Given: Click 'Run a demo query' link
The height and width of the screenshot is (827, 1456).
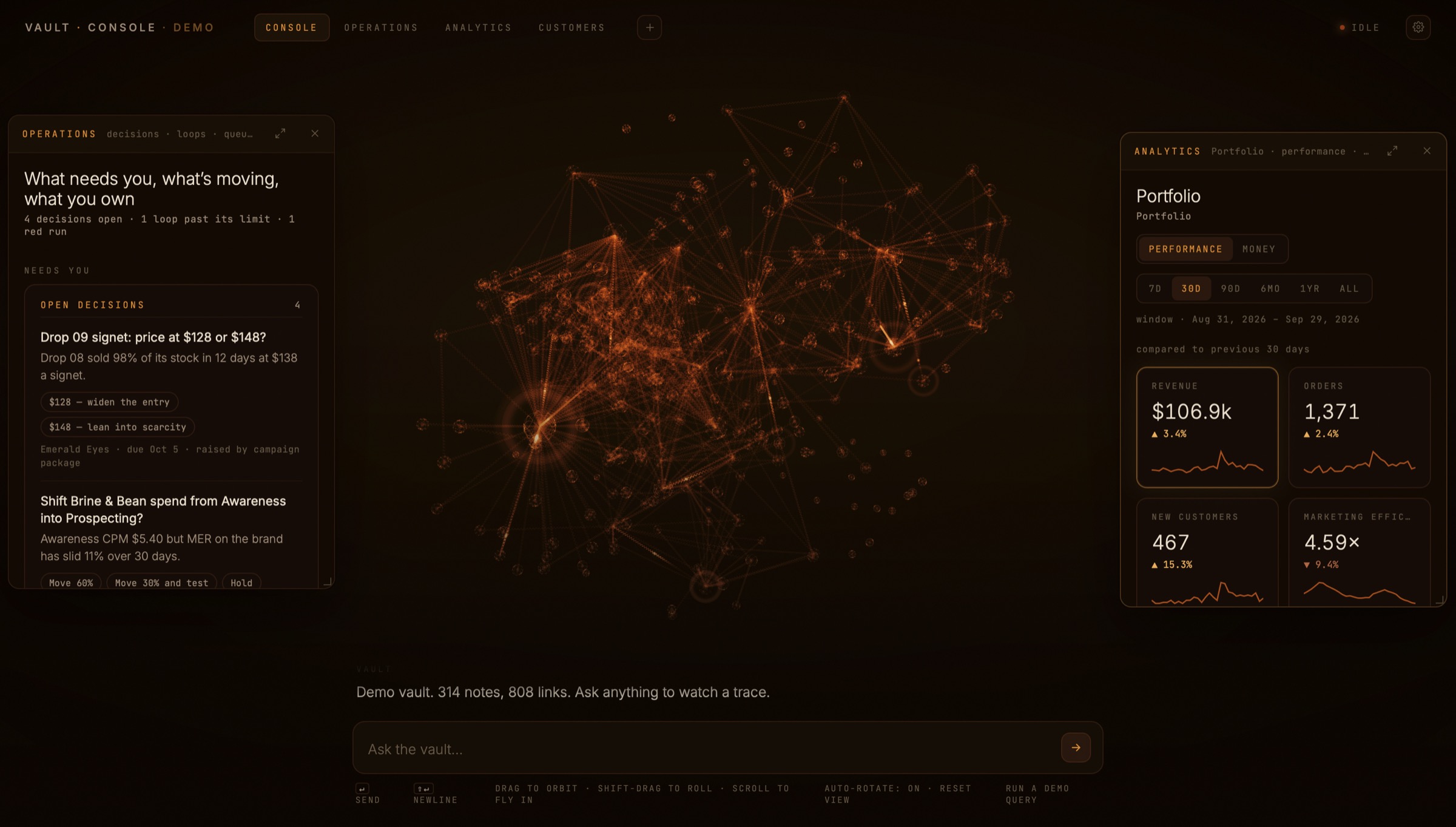Looking at the screenshot, I should click(1037, 794).
